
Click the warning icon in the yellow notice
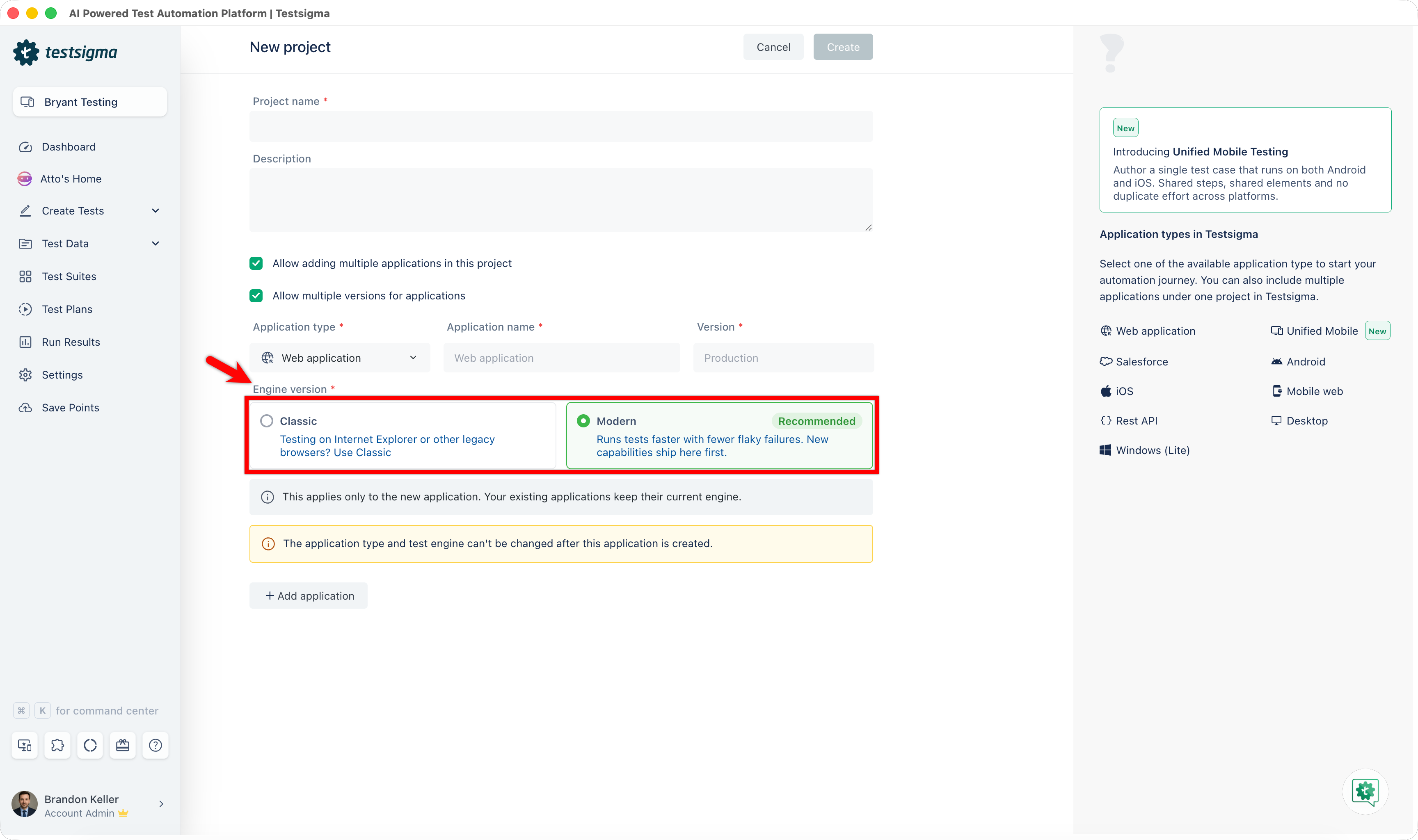(x=268, y=544)
